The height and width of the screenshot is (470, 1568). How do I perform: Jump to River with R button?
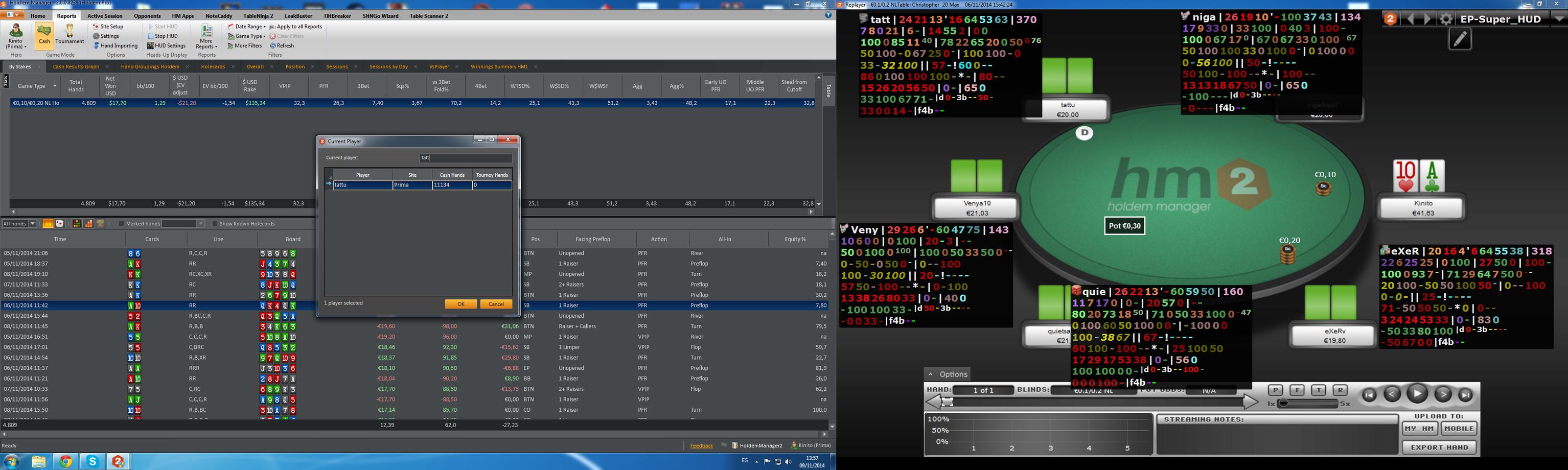click(1340, 390)
